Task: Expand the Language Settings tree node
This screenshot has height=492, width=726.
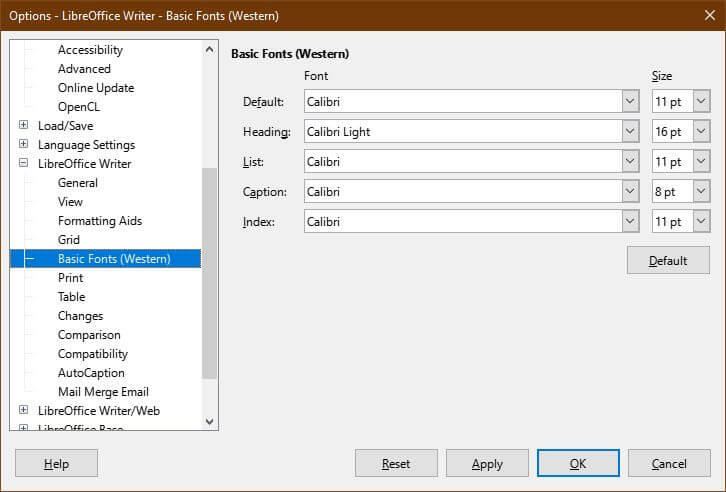Action: coord(23,145)
